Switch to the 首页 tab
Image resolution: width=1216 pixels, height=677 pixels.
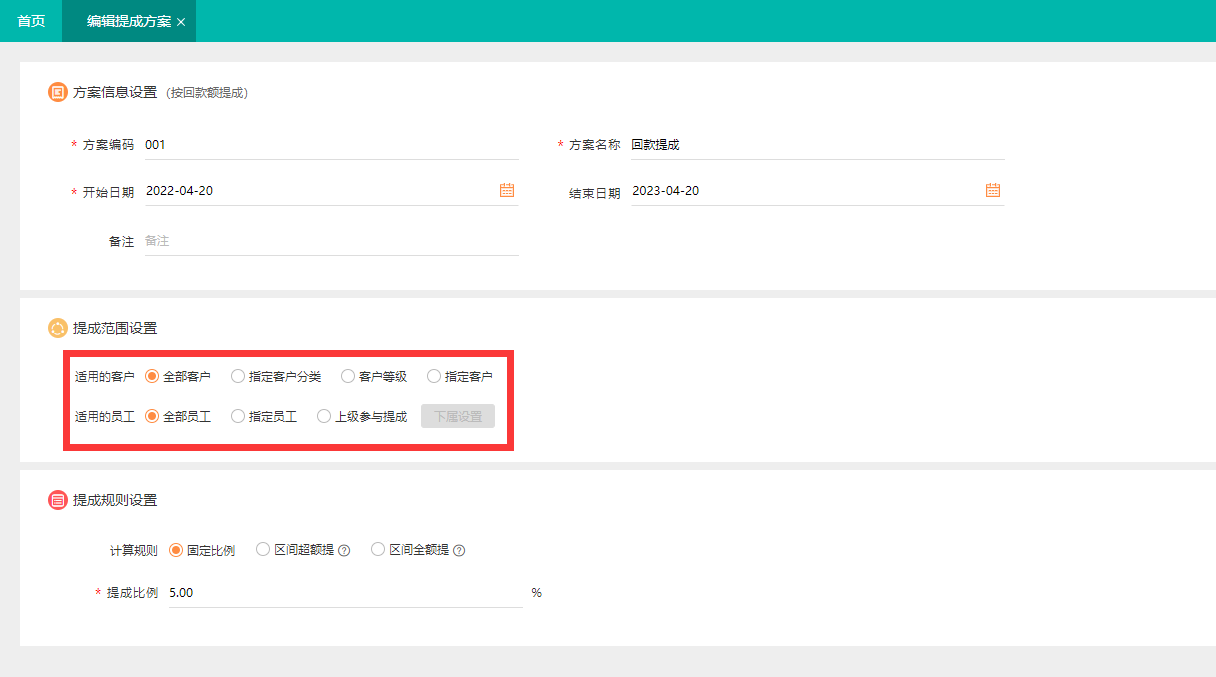(x=31, y=21)
